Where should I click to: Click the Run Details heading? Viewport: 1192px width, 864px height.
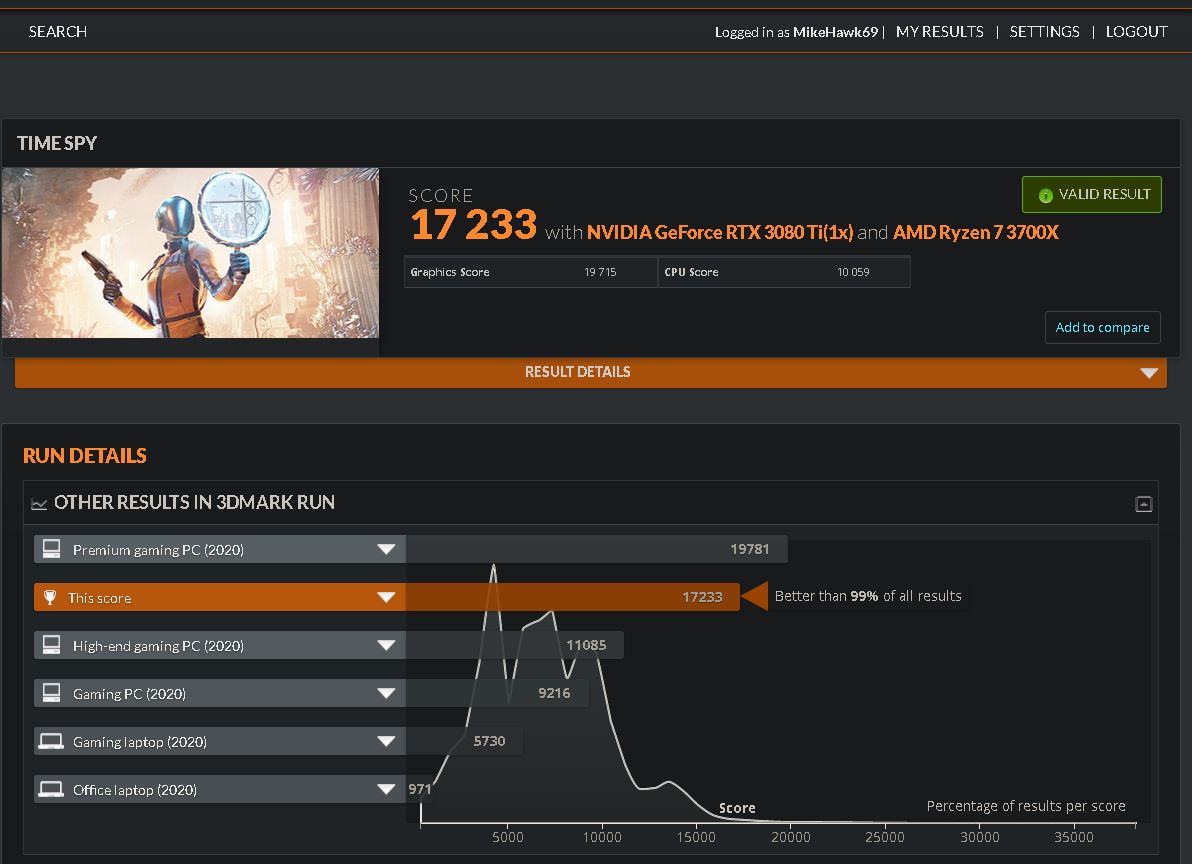click(x=84, y=455)
